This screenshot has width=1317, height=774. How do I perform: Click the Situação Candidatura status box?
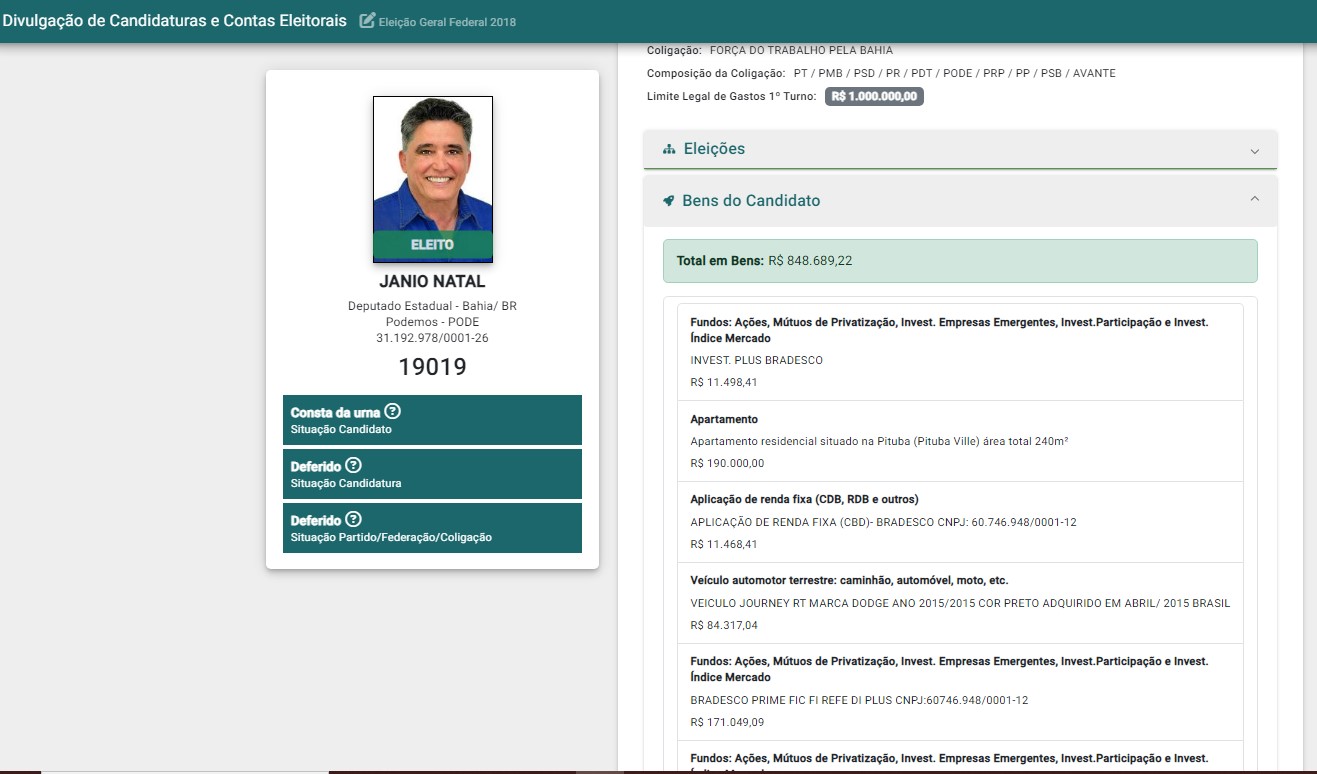tap(432, 474)
